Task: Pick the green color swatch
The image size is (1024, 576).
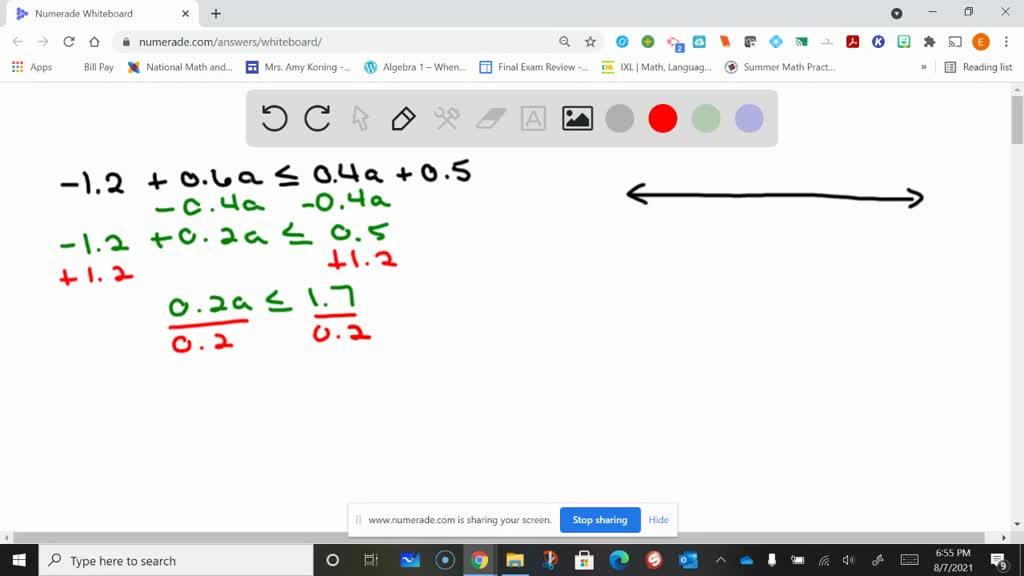Action: pos(706,119)
